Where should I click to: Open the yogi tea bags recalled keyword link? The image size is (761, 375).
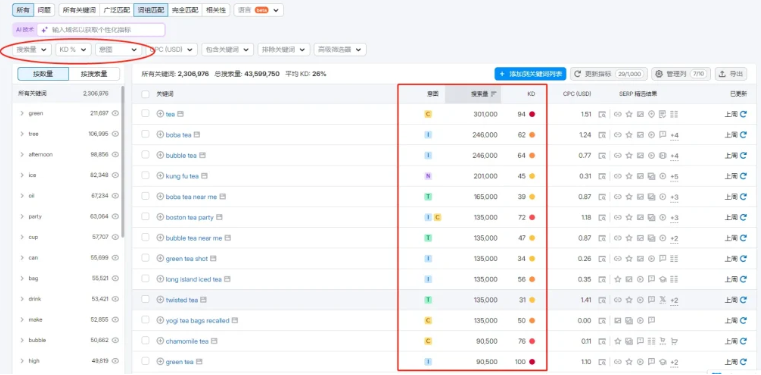point(197,321)
